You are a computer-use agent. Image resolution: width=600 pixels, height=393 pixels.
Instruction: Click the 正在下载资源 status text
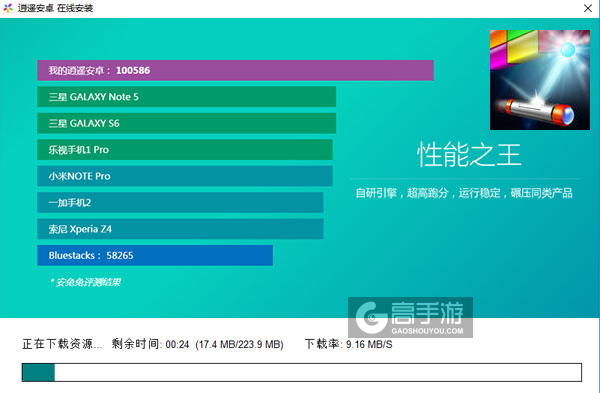[x=62, y=344]
